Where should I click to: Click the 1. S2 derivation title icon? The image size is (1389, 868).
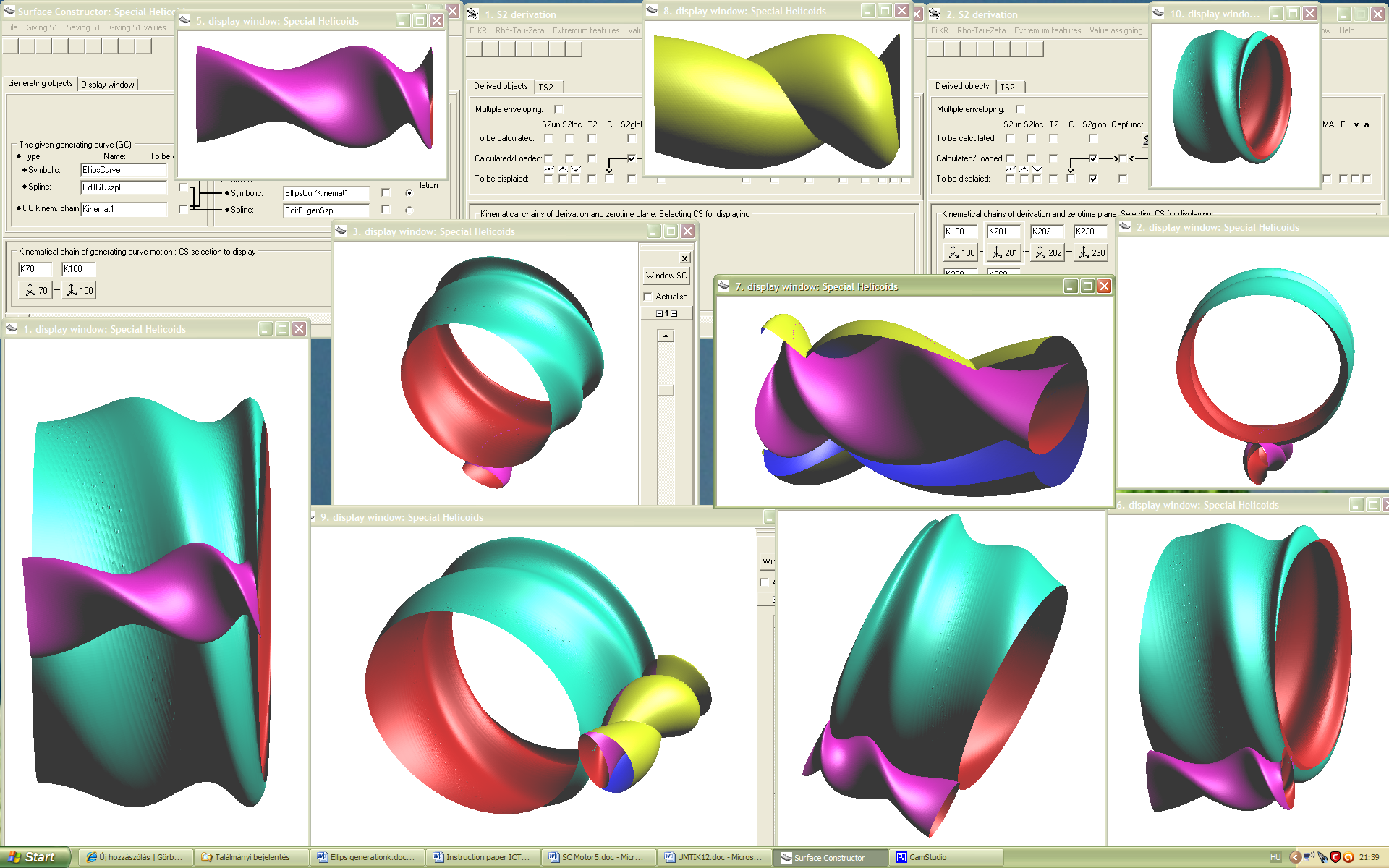(x=473, y=14)
